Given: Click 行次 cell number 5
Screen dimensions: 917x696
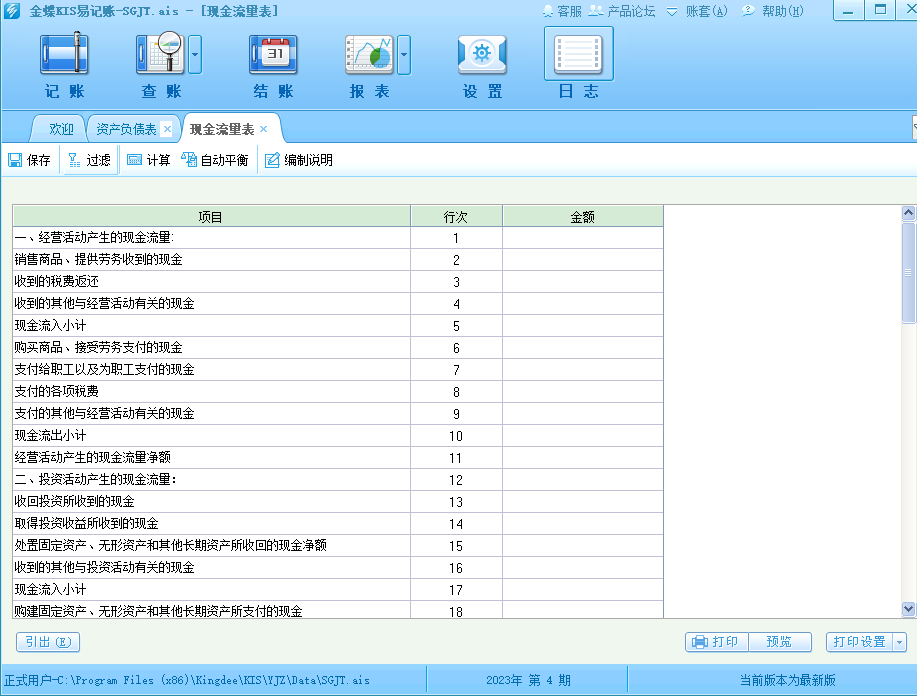Looking at the screenshot, I should coord(456,326).
